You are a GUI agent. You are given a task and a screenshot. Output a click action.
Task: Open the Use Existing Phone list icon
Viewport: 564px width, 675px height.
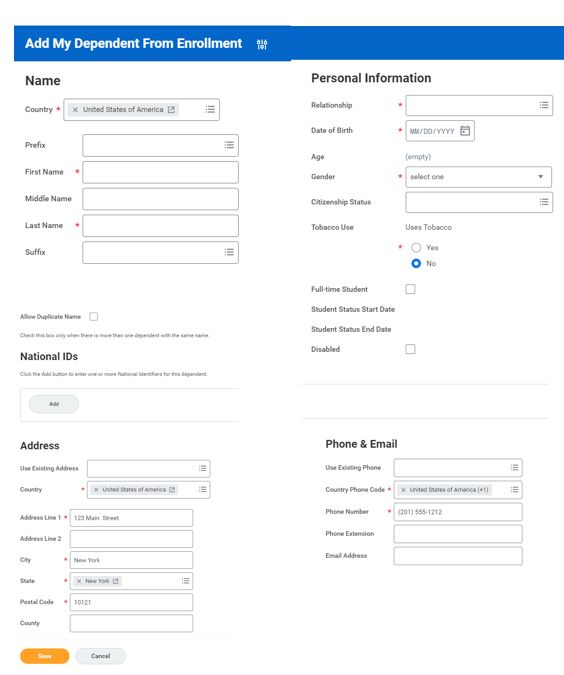tap(514, 468)
